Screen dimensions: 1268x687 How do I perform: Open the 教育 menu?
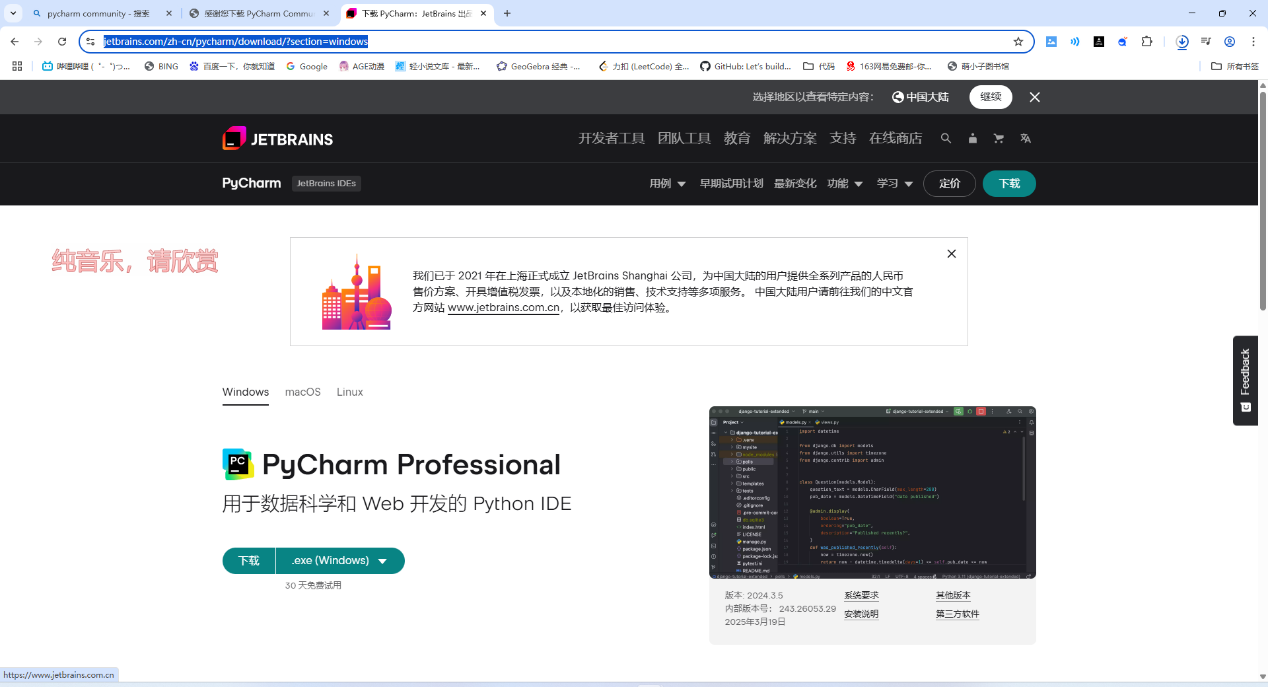[x=737, y=139]
